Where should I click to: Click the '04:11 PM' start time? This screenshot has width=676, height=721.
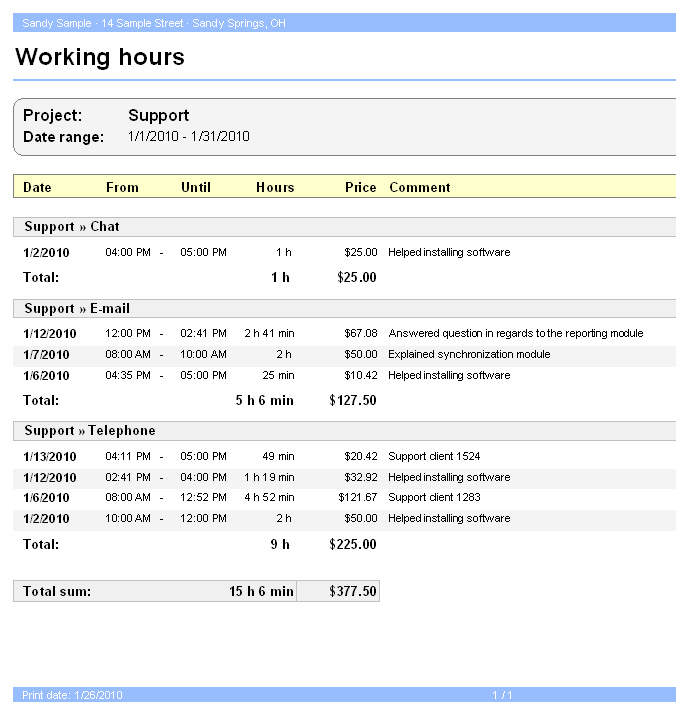tap(128, 457)
